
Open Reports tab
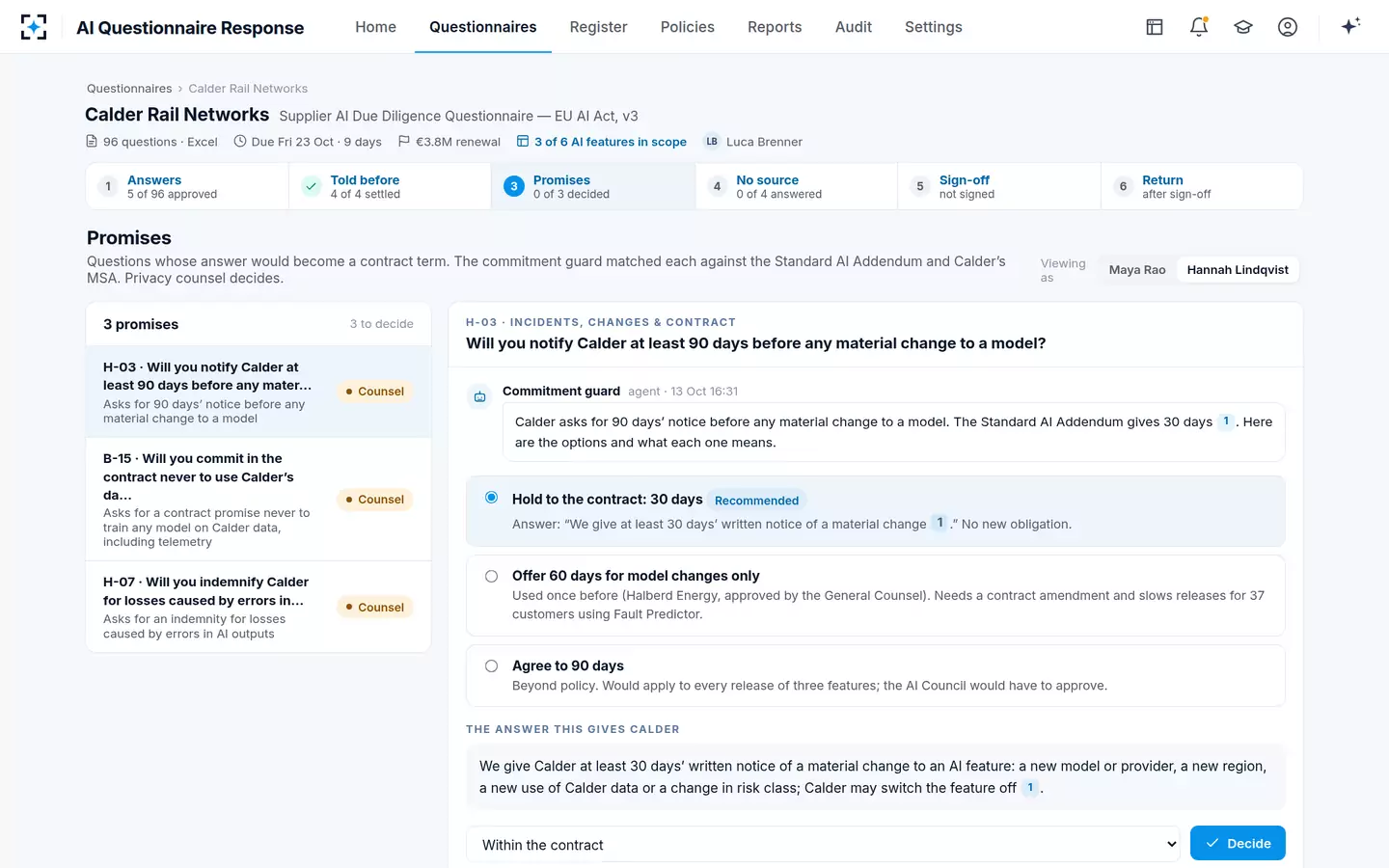775,27
